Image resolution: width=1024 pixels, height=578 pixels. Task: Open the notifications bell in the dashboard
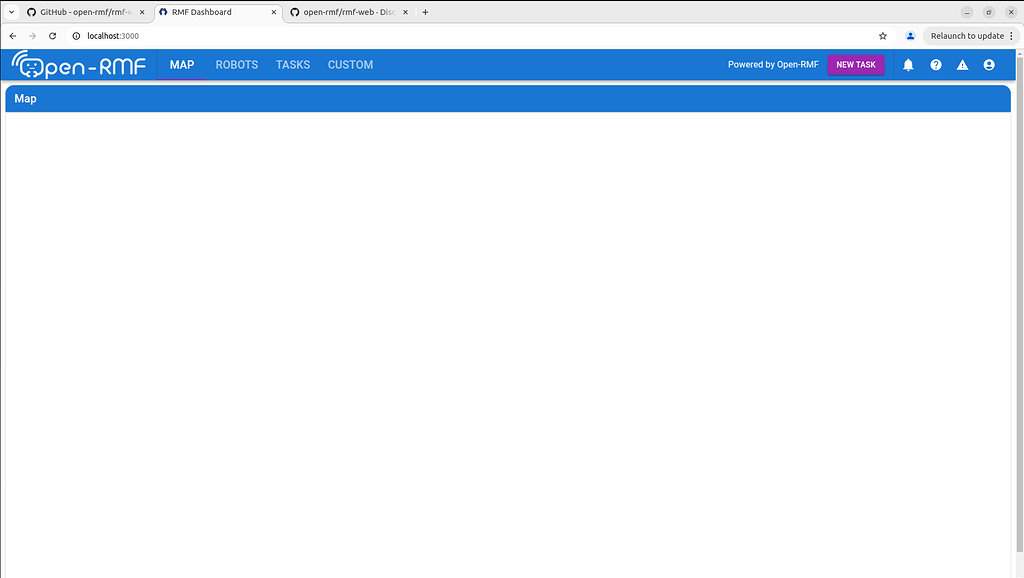coord(908,64)
